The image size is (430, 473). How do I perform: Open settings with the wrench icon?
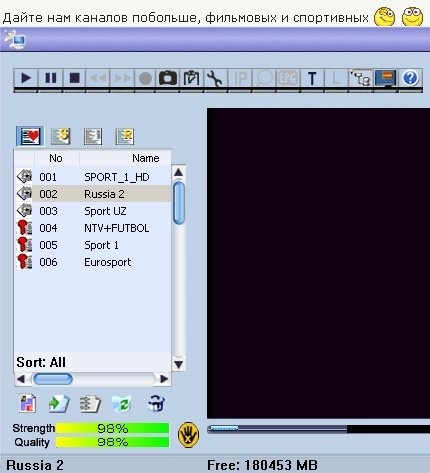click(x=215, y=78)
